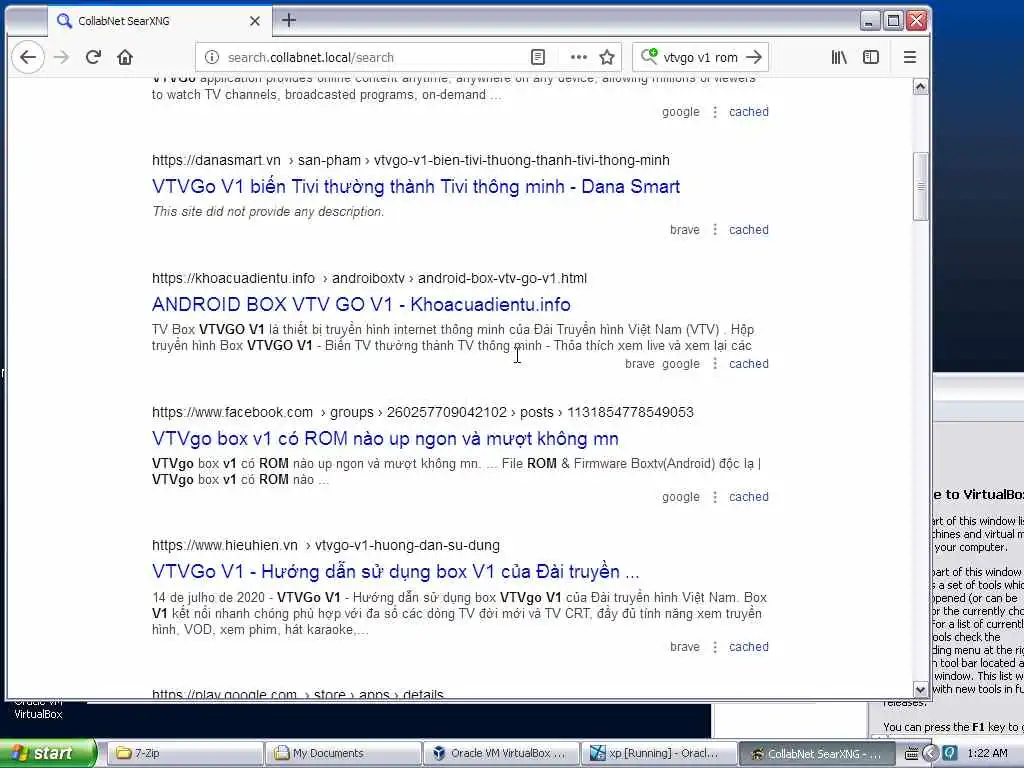Open a new browser tab
The image size is (1024, 768).
tap(289, 20)
